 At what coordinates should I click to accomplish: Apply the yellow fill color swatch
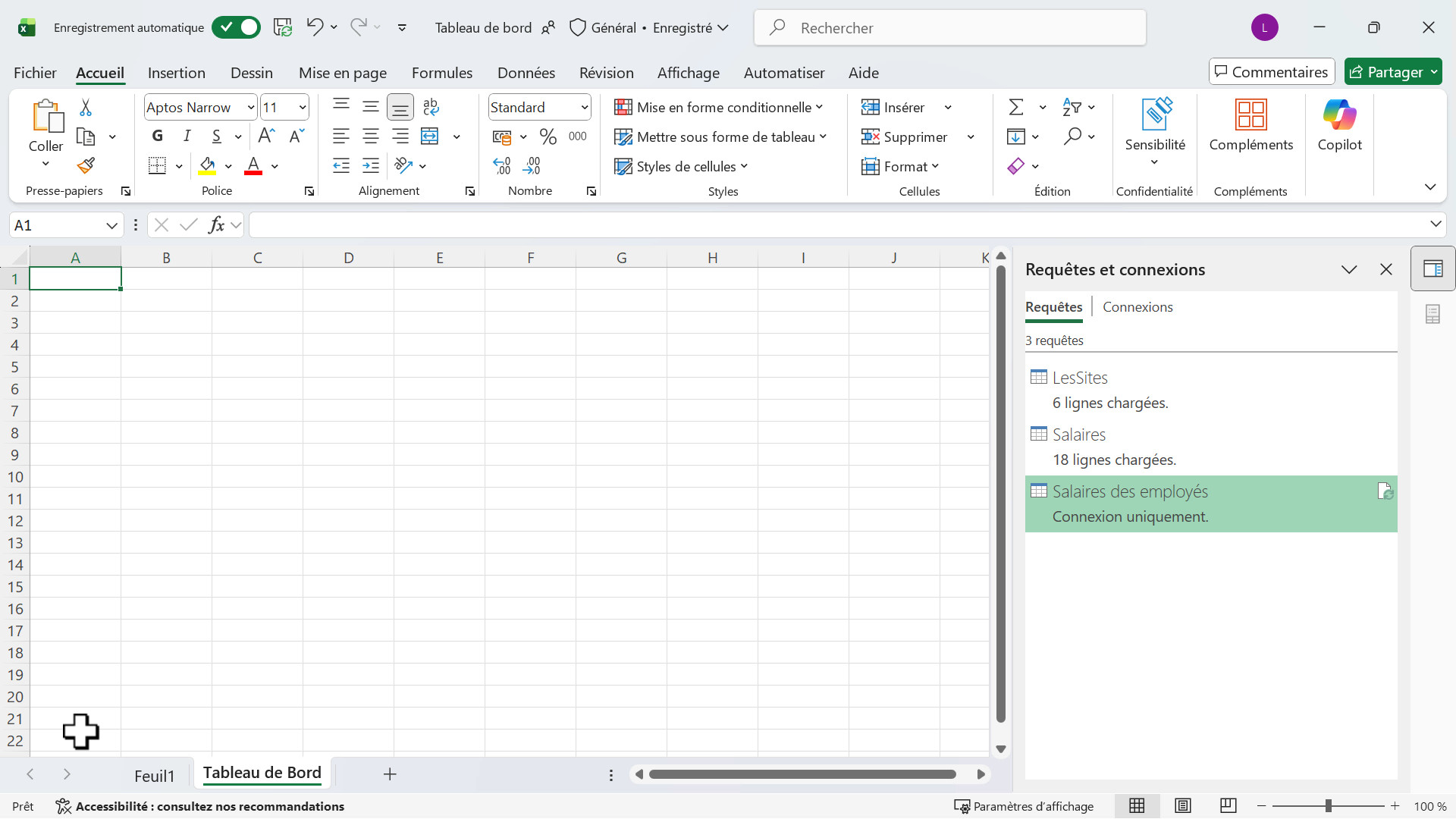(x=207, y=166)
